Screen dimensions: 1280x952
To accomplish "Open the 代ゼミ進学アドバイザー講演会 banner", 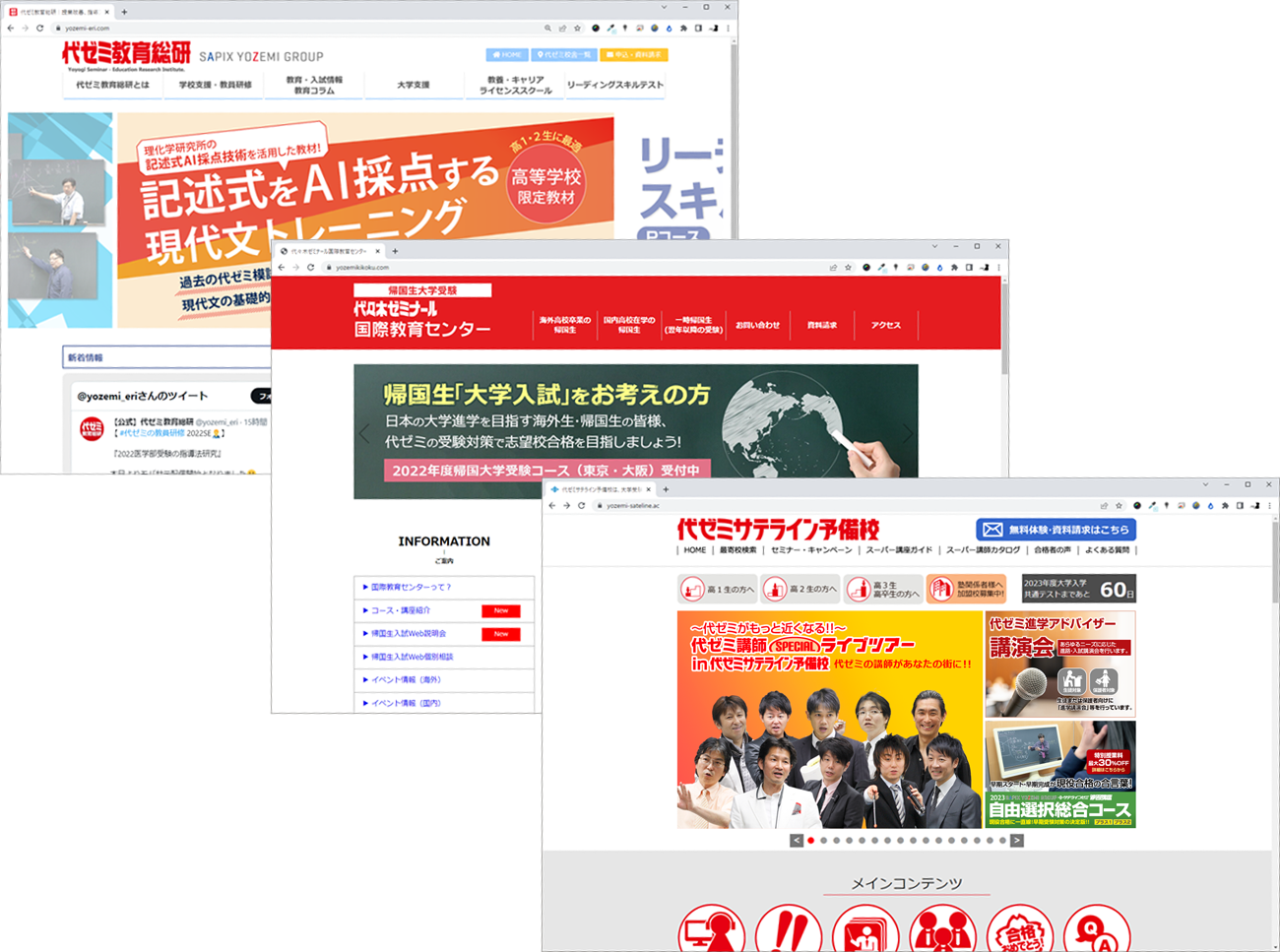I will pyautogui.click(x=1060, y=664).
